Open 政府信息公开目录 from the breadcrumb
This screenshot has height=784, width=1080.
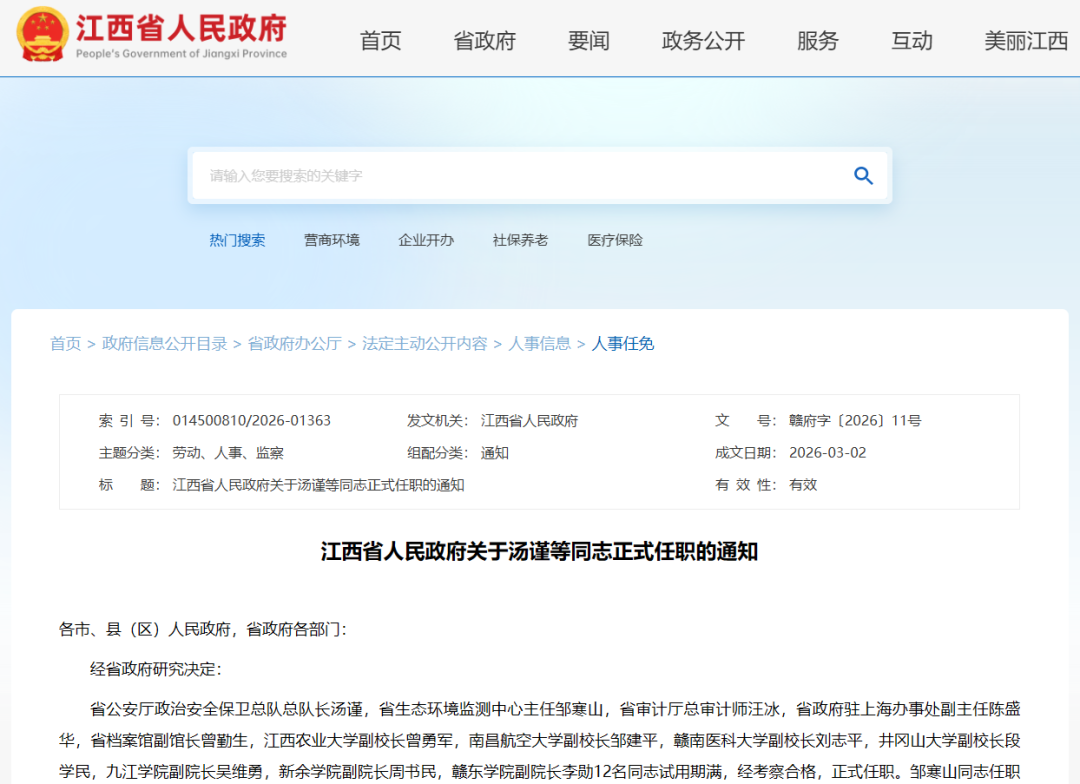tap(160, 343)
